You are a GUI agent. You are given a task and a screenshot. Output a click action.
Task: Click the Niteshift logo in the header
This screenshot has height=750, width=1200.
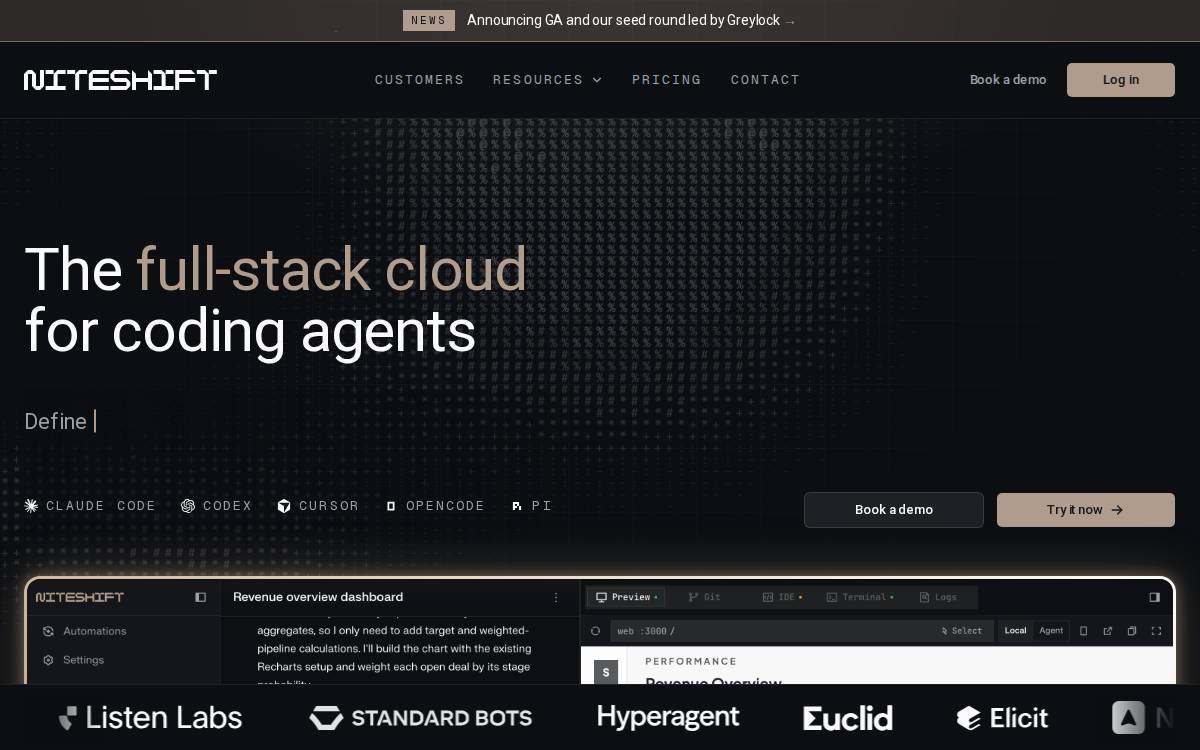click(120, 80)
